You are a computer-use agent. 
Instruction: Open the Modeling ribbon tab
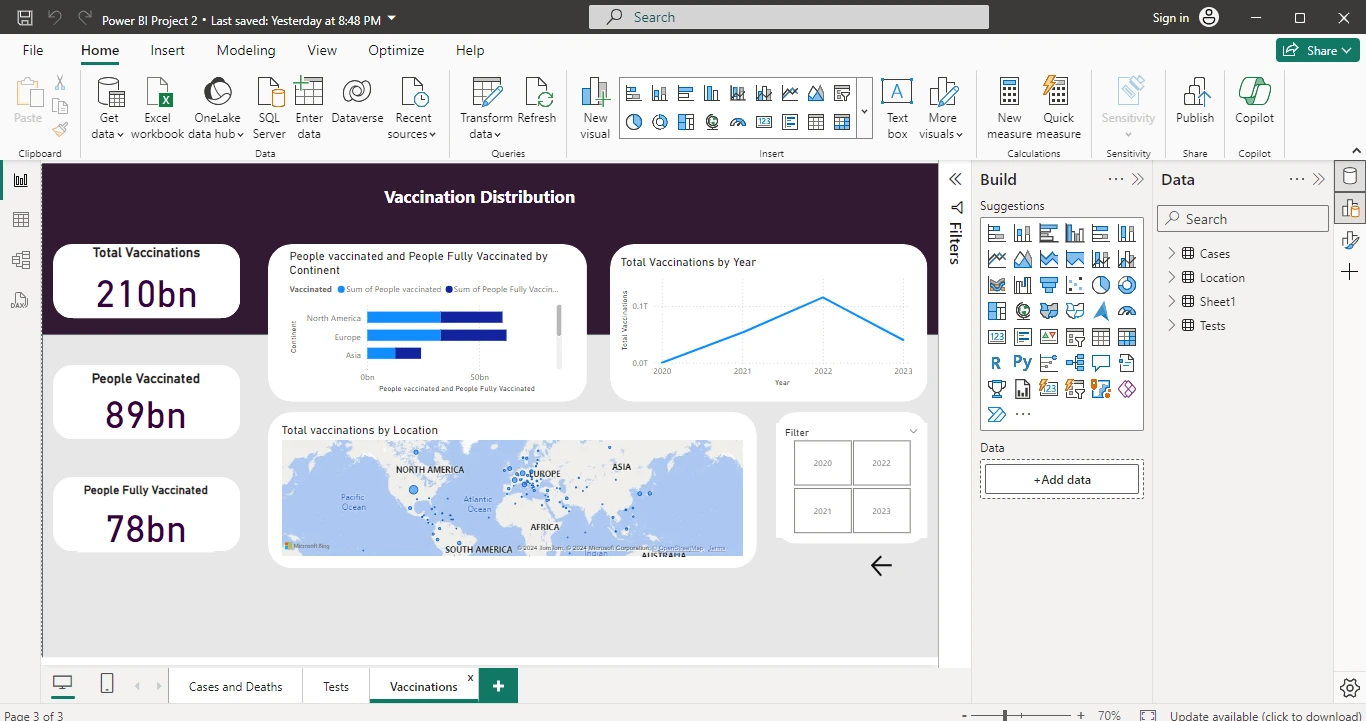point(246,50)
